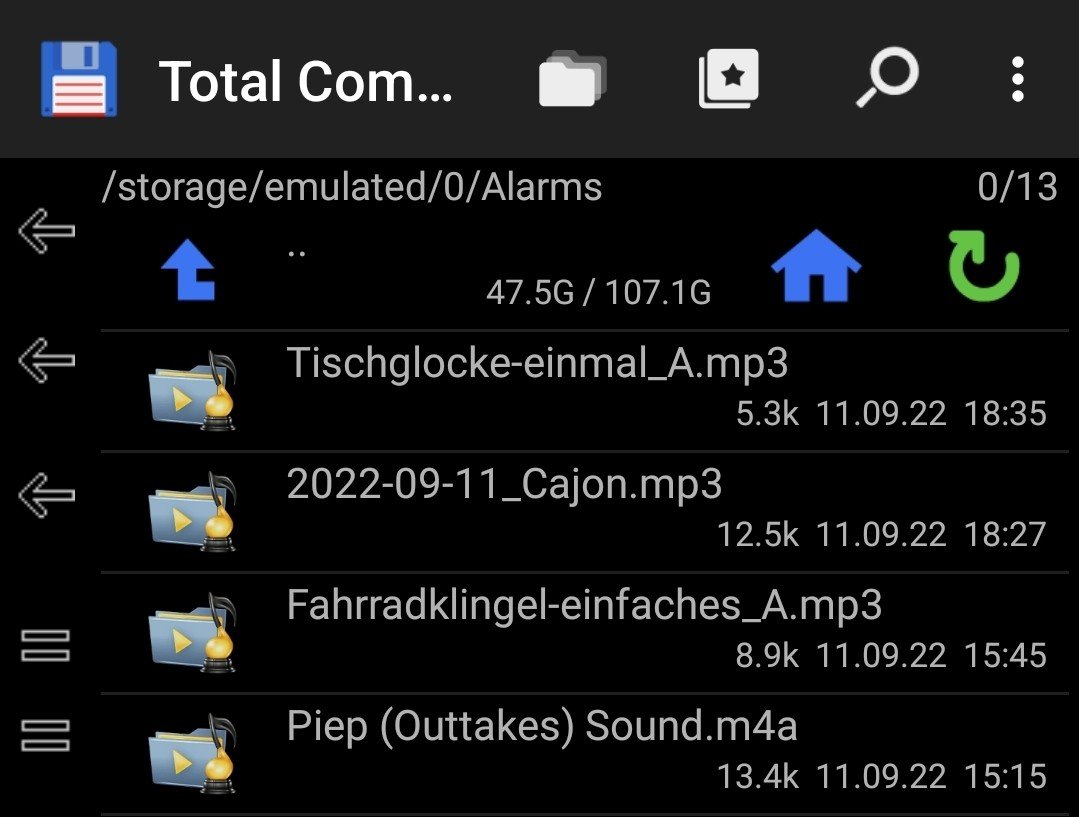The image size is (1079, 817).
Task: Tap the /storage/emulated/0/Alarms path text
Action: [352, 187]
